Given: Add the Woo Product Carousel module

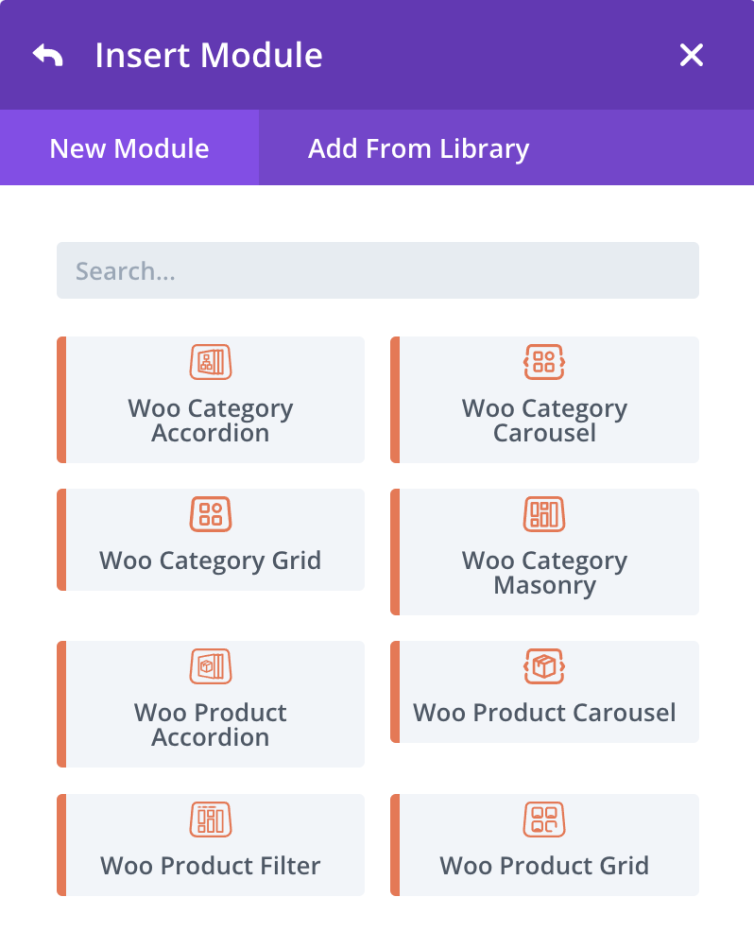Looking at the screenshot, I should click(x=544, y=692).
